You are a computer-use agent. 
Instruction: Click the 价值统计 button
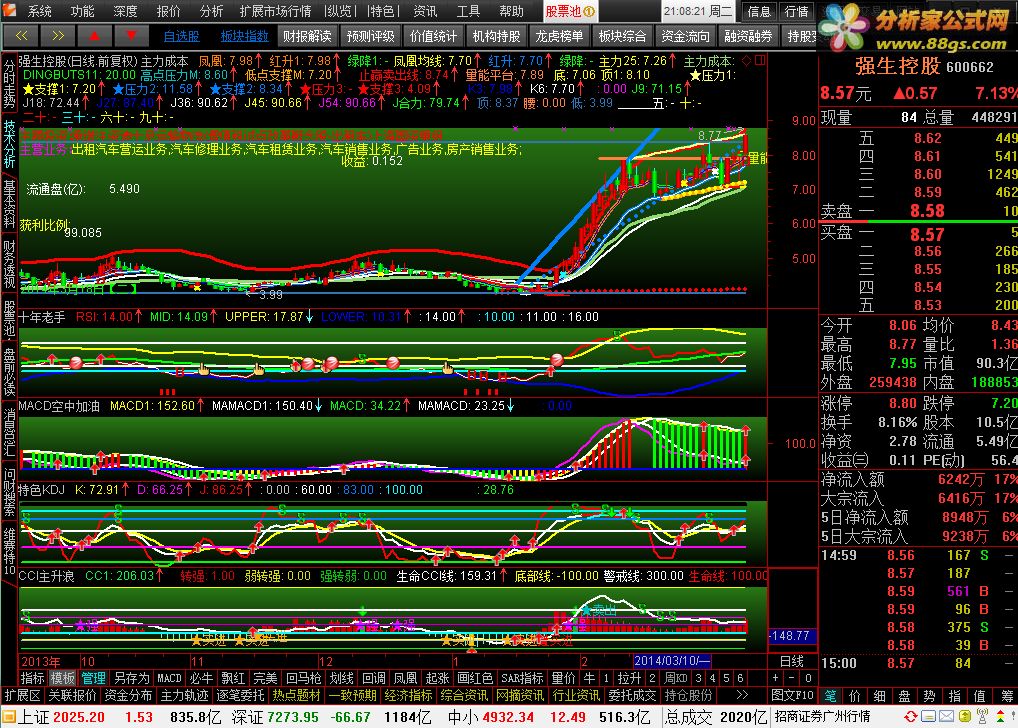pyautogui.click(x=434, y=36)
